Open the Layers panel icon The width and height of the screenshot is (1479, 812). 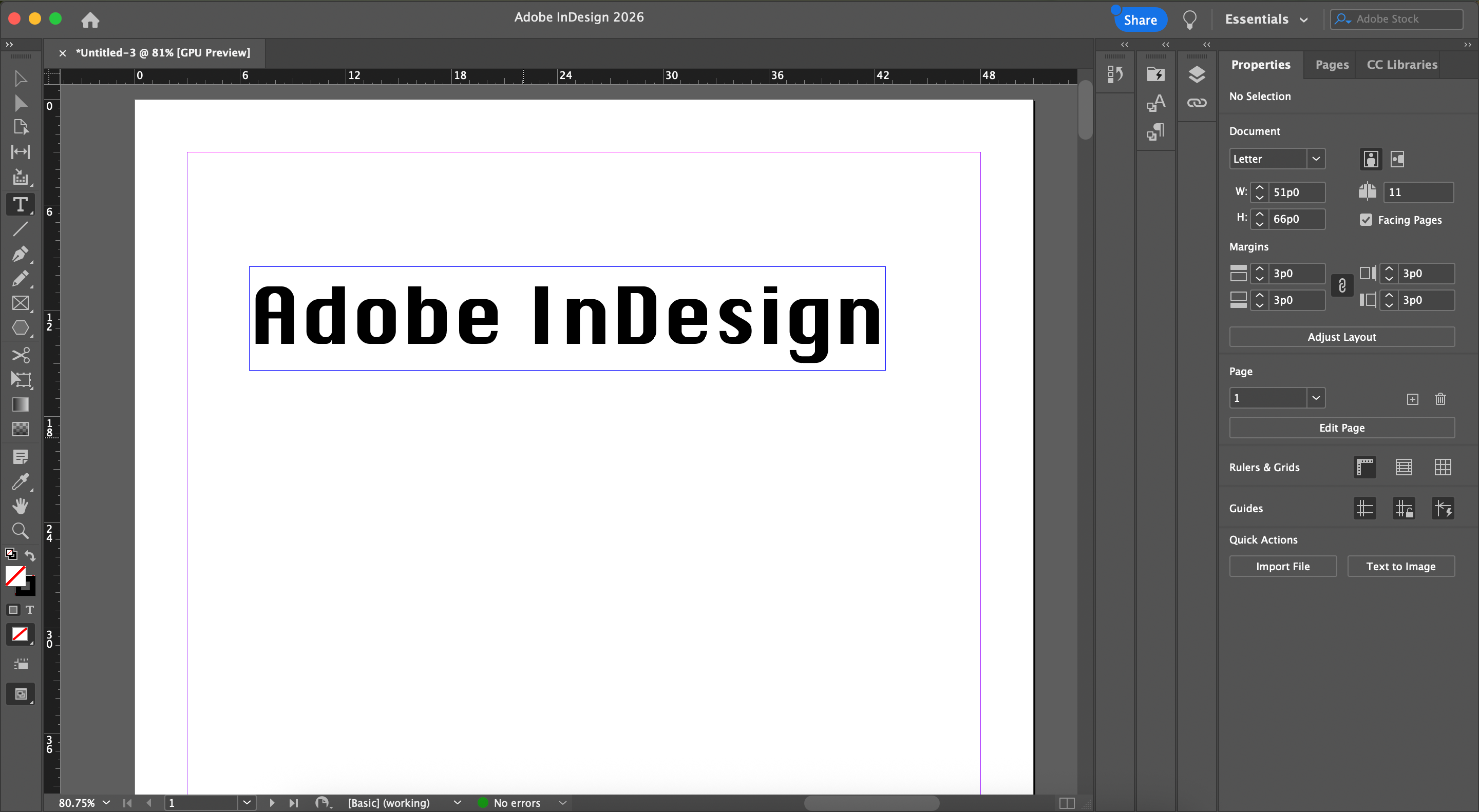pyautogui.click(x=1197, y=74)
